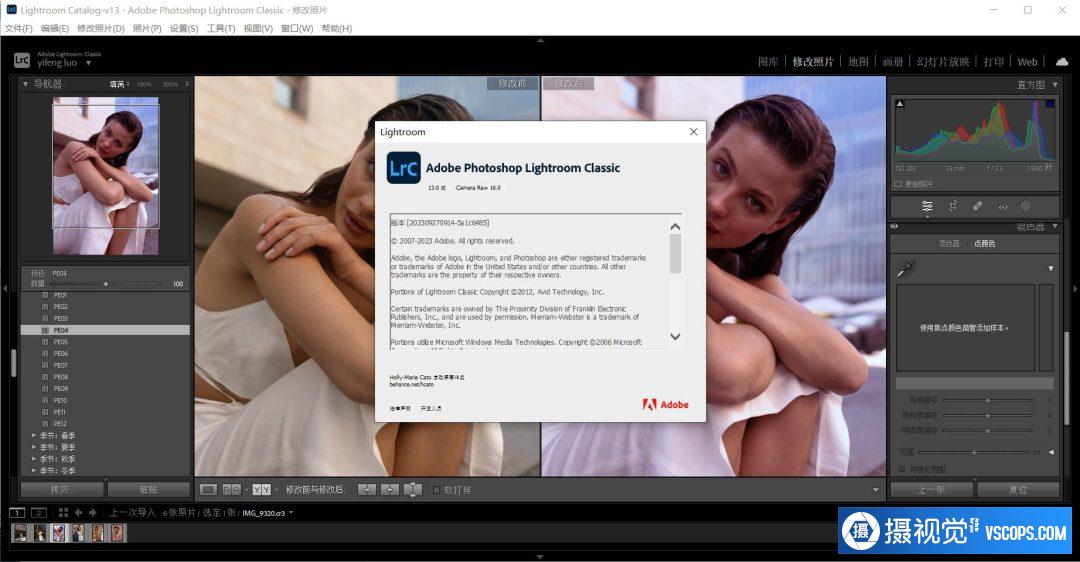Screen dimensions: 1080x562
Task: Select the Masking tool icon
Action: [x=1026, y=206]
